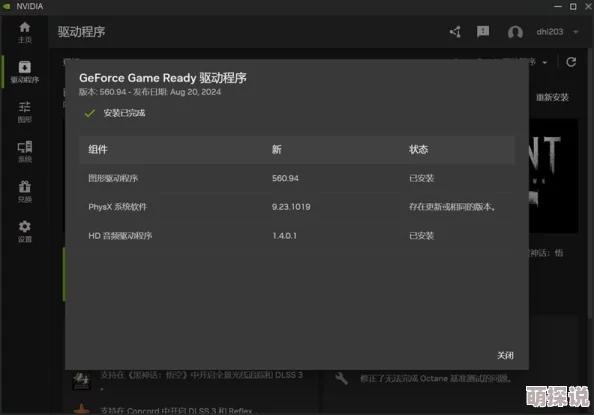Open the 设置 settings gear
The width and height of the screenshot is (594, 415).
(25, 232)
